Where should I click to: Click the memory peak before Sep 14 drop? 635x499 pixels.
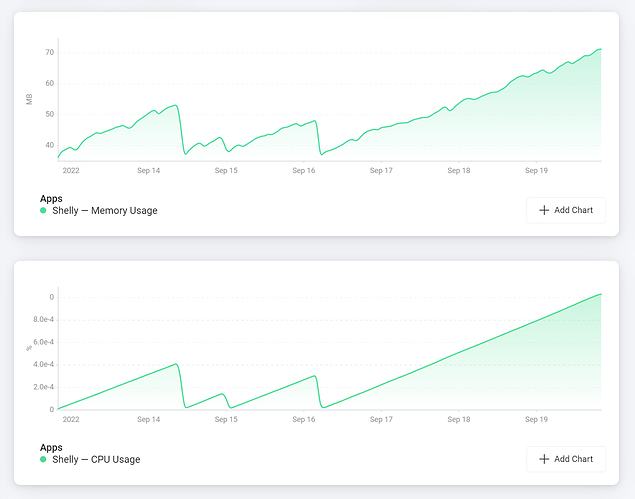(x=176, y=105)
